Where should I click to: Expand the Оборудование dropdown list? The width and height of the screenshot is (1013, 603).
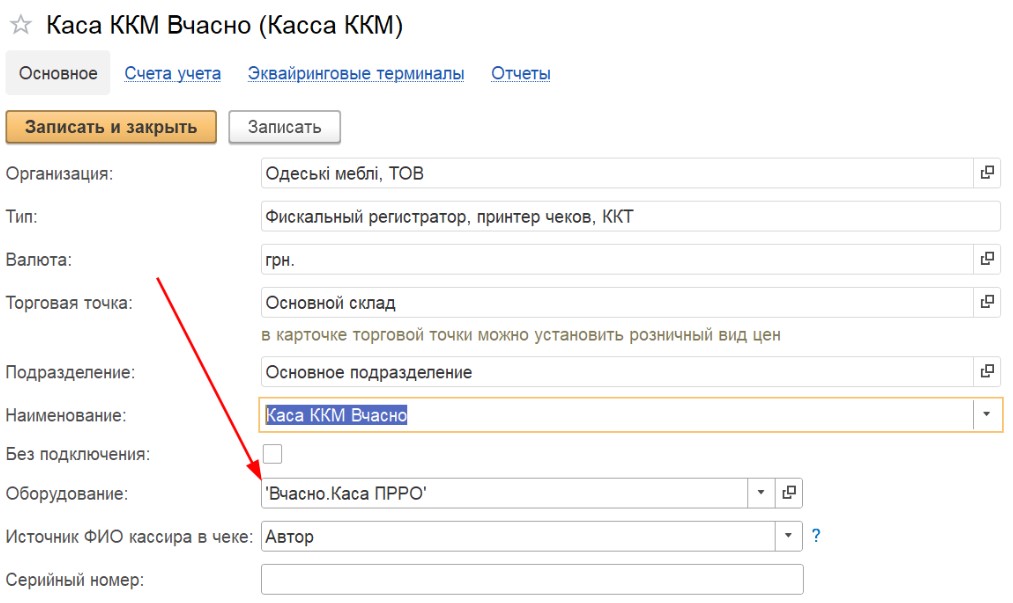coord(760,493)
